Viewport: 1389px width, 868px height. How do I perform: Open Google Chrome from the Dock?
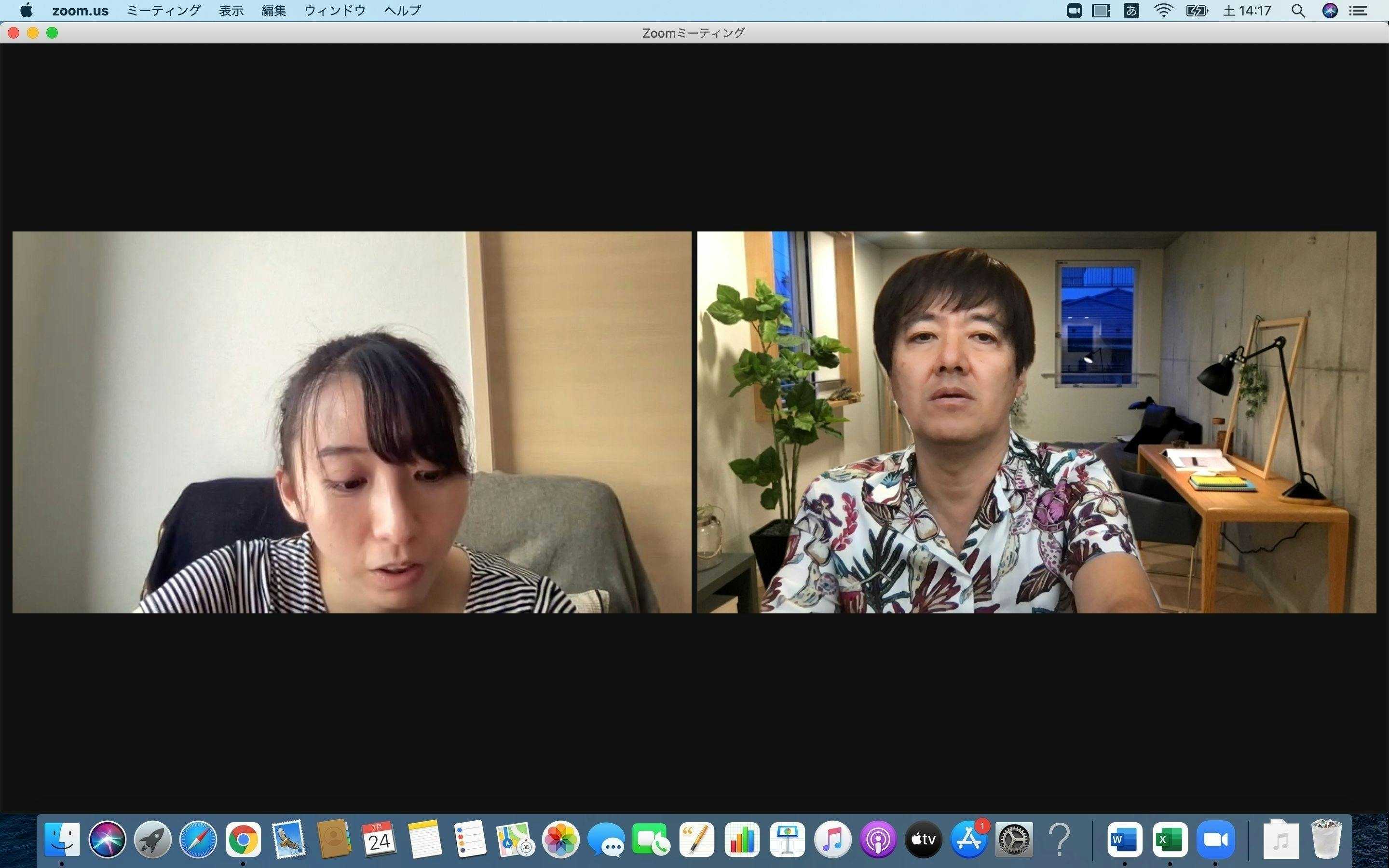[x=243, y=839]
